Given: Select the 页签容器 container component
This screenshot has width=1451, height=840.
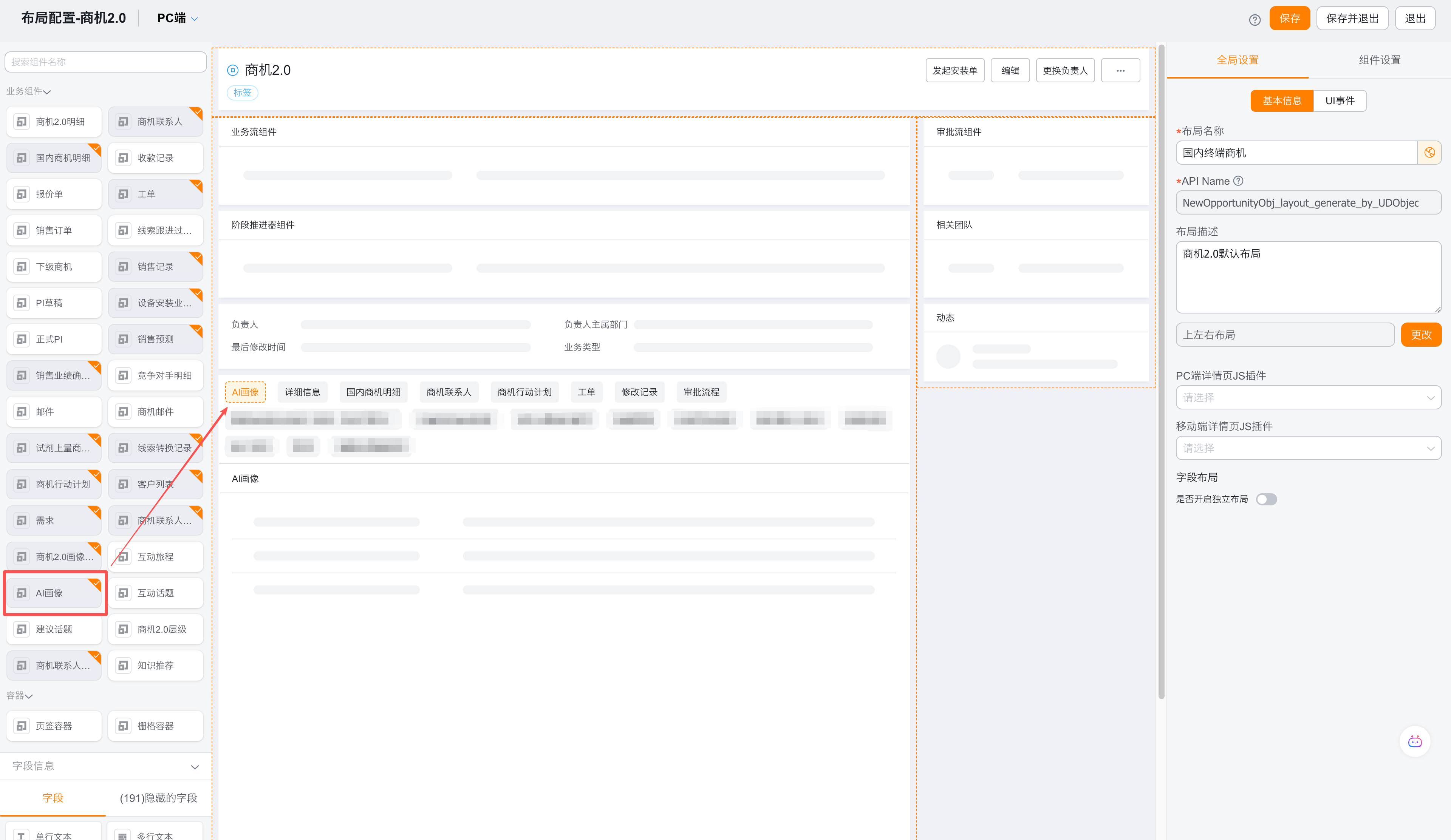Looking at the screenshot, I should (54, 726).
